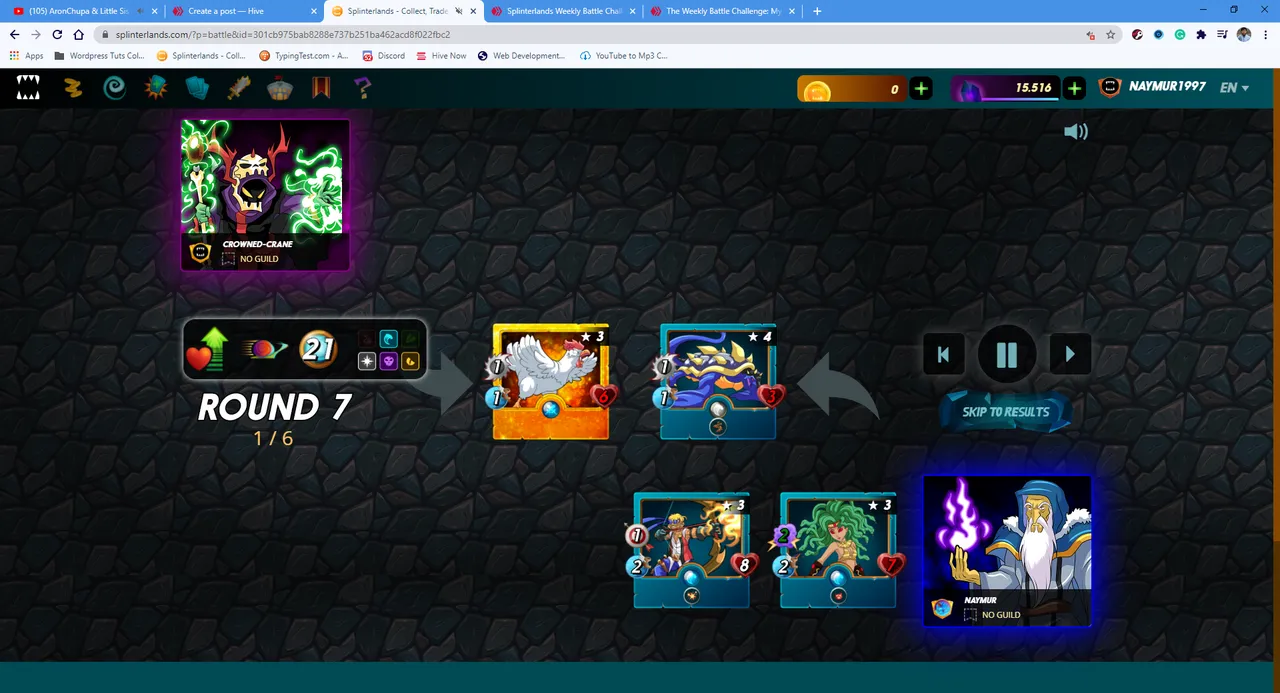
Task: Open the Apps bookmarks shortcut
Action: point(27,56)
